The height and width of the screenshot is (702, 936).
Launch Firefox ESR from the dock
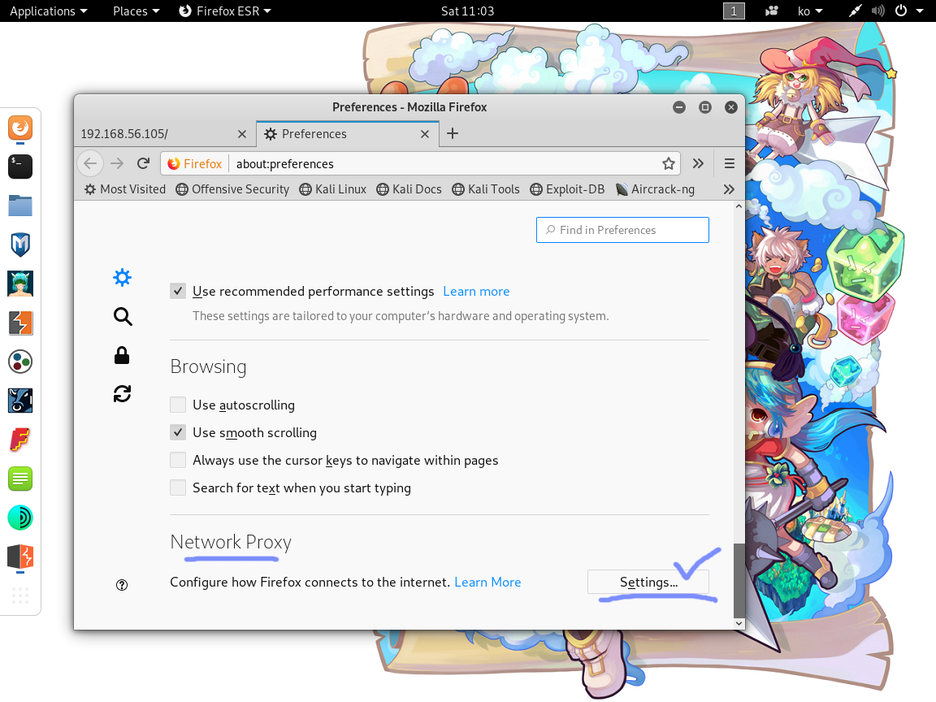pos(20,128)
